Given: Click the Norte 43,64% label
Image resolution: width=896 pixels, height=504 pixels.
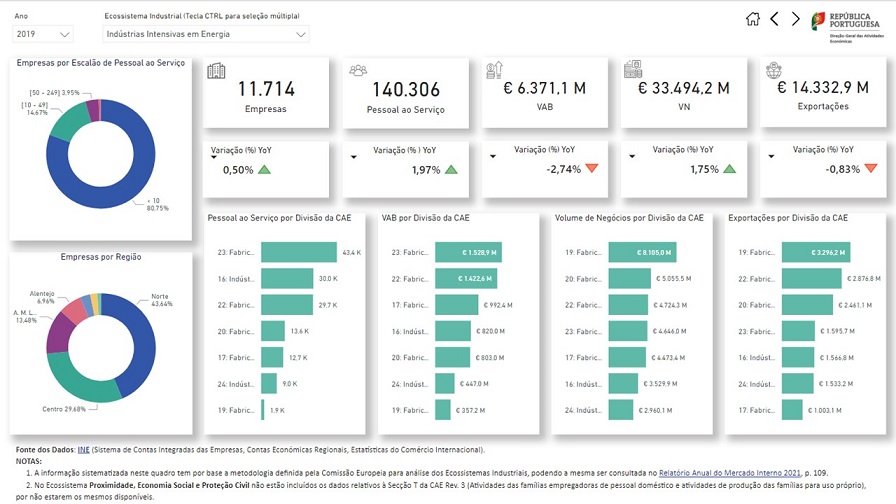Looking at the screenshot, I should 162,300.
